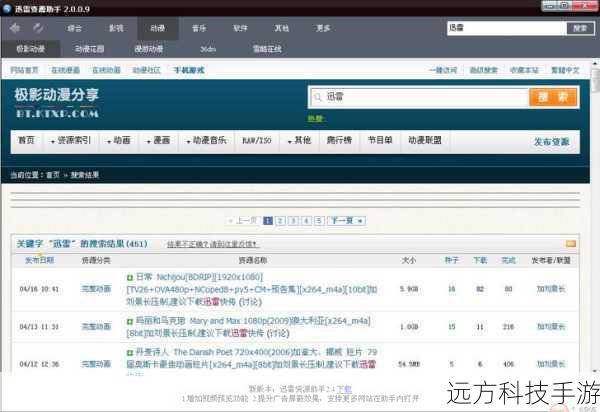This screenshot has height=412, width=600.
Task: Click the green icon before The Danish Poet
Action: point(130,353)
